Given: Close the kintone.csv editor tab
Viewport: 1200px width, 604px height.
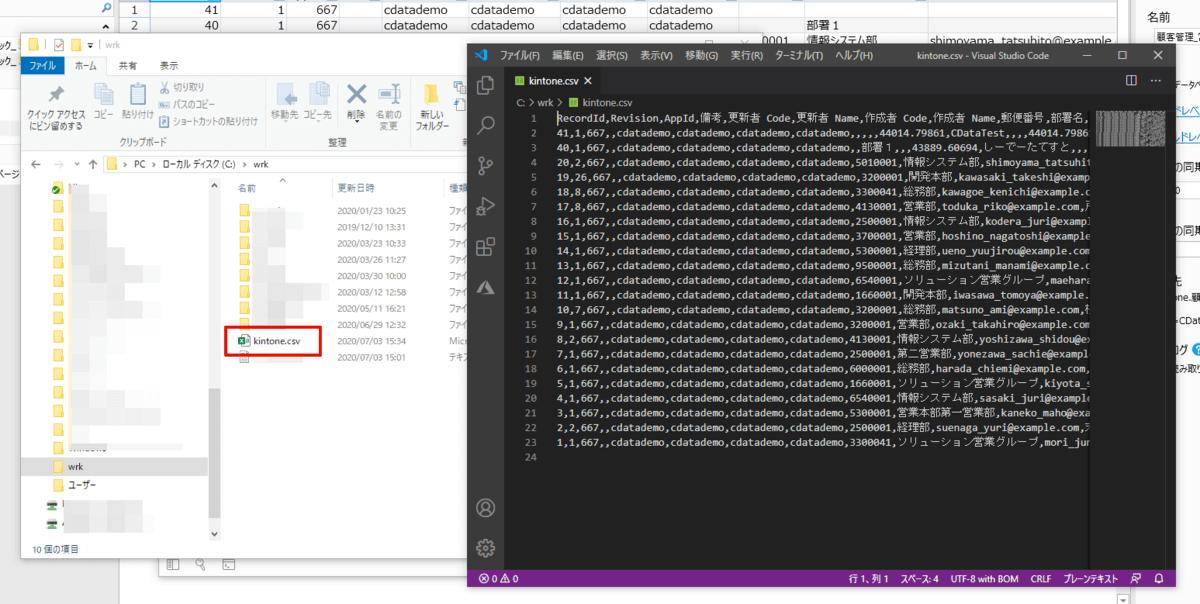Looking at the screenshot, I should (588, 81).
